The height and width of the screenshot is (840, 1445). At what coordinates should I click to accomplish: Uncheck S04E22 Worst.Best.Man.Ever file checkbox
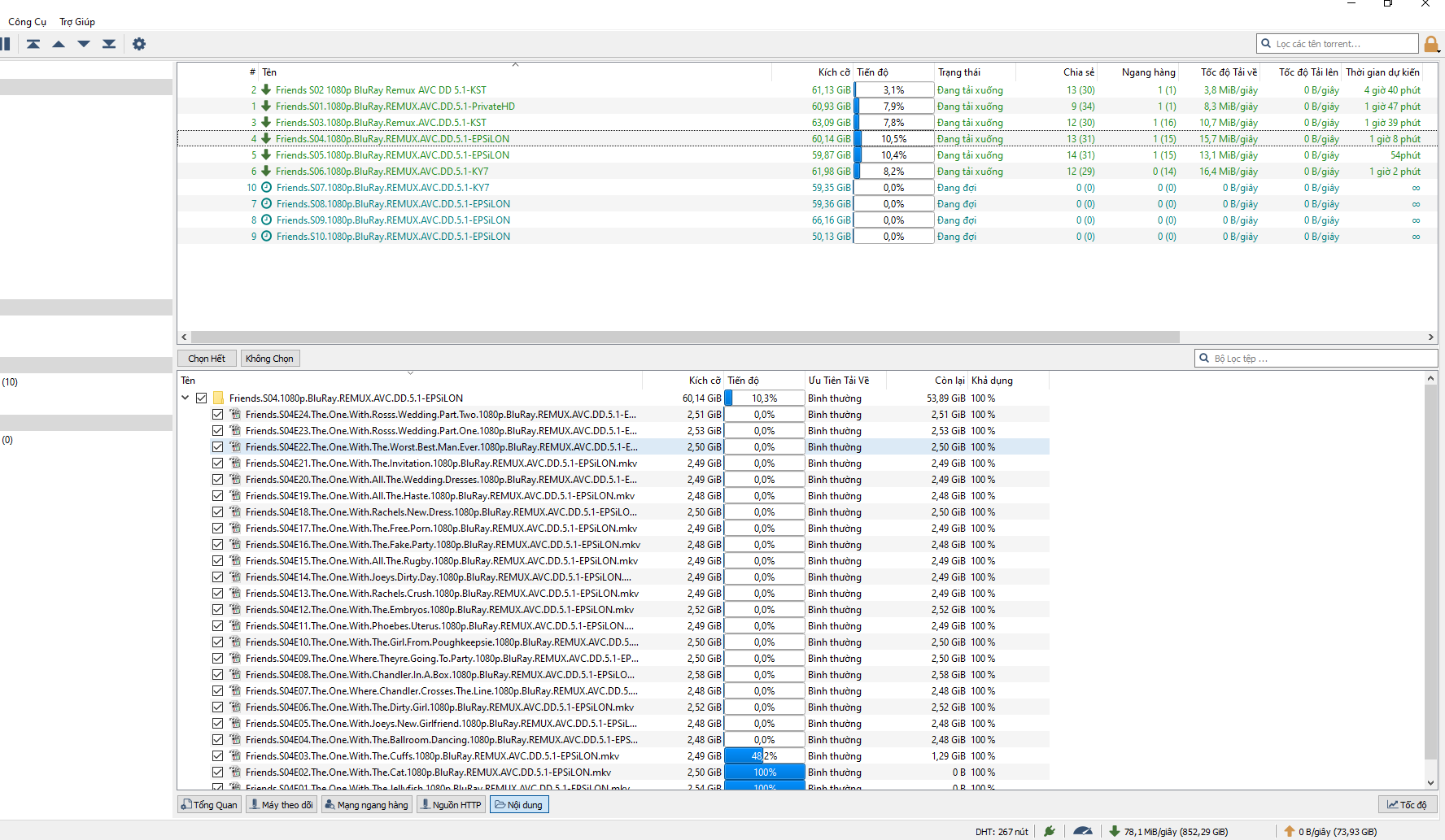[217, 446]
